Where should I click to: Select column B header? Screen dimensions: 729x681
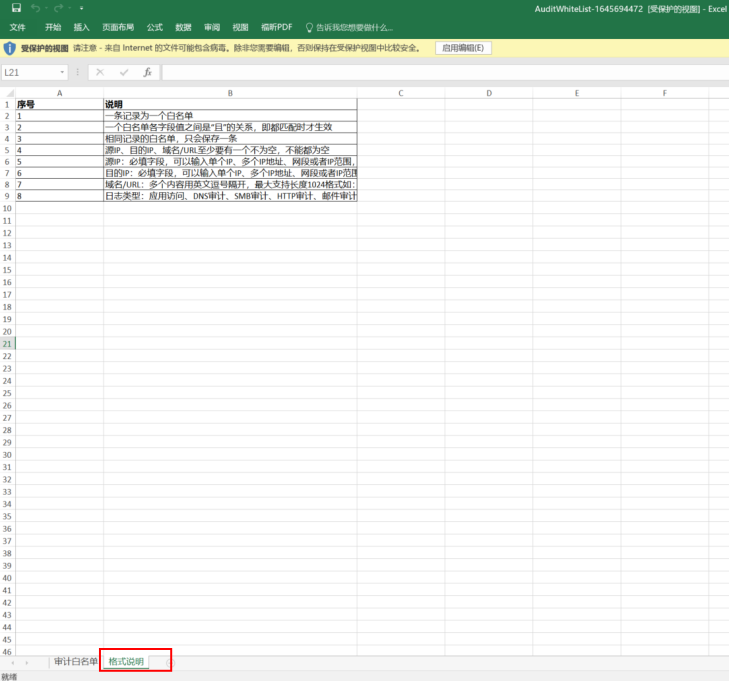coord(230,93)
